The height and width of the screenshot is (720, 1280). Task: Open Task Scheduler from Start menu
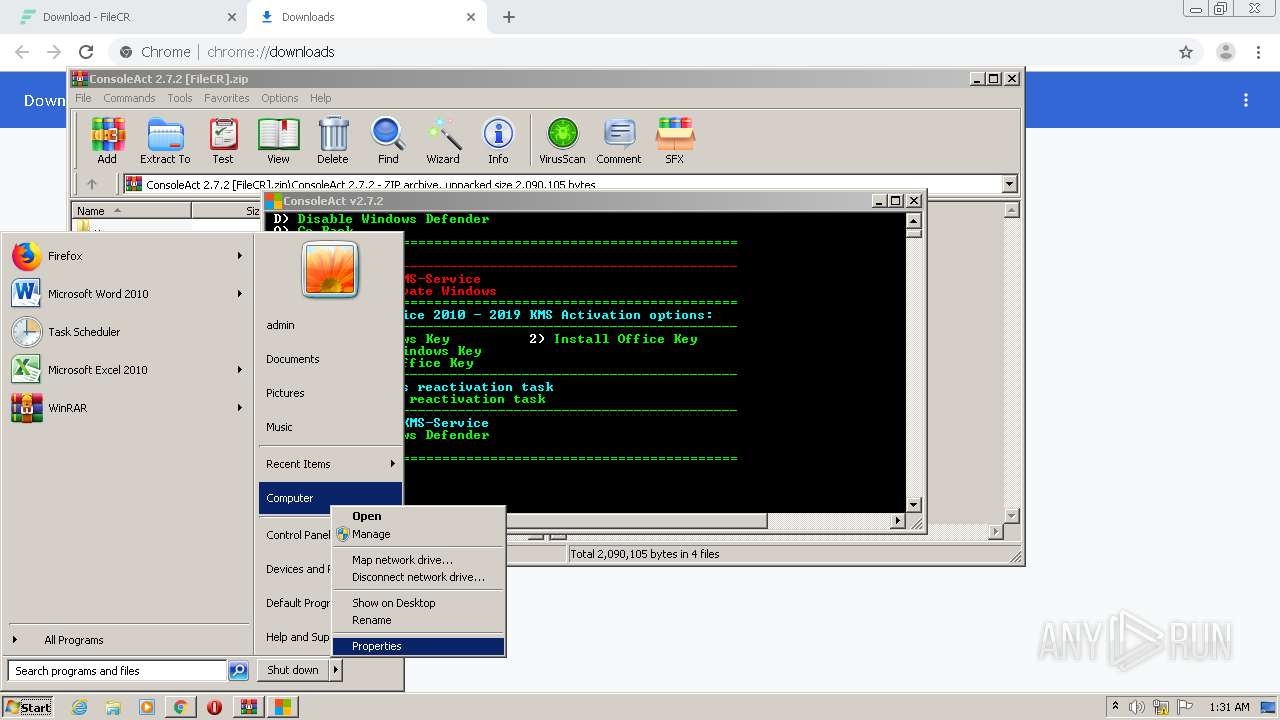tap(127, 332)
